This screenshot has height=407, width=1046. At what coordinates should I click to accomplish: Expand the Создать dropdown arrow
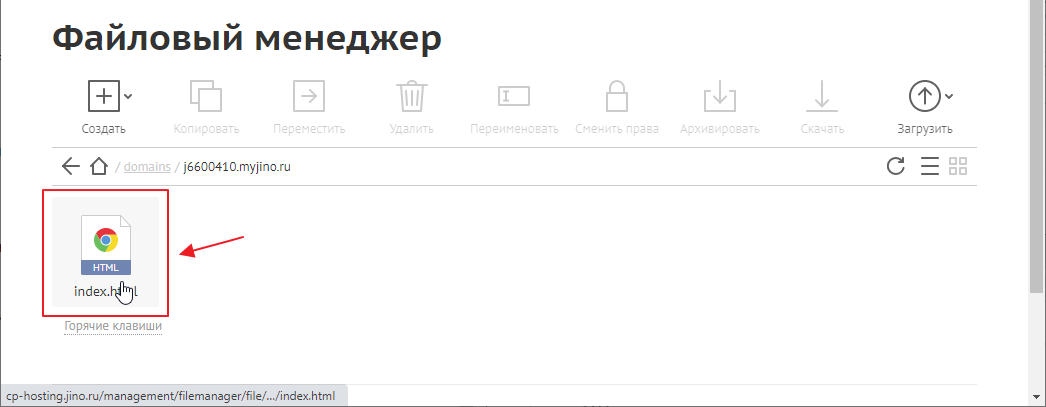click(x=128, y=97)
